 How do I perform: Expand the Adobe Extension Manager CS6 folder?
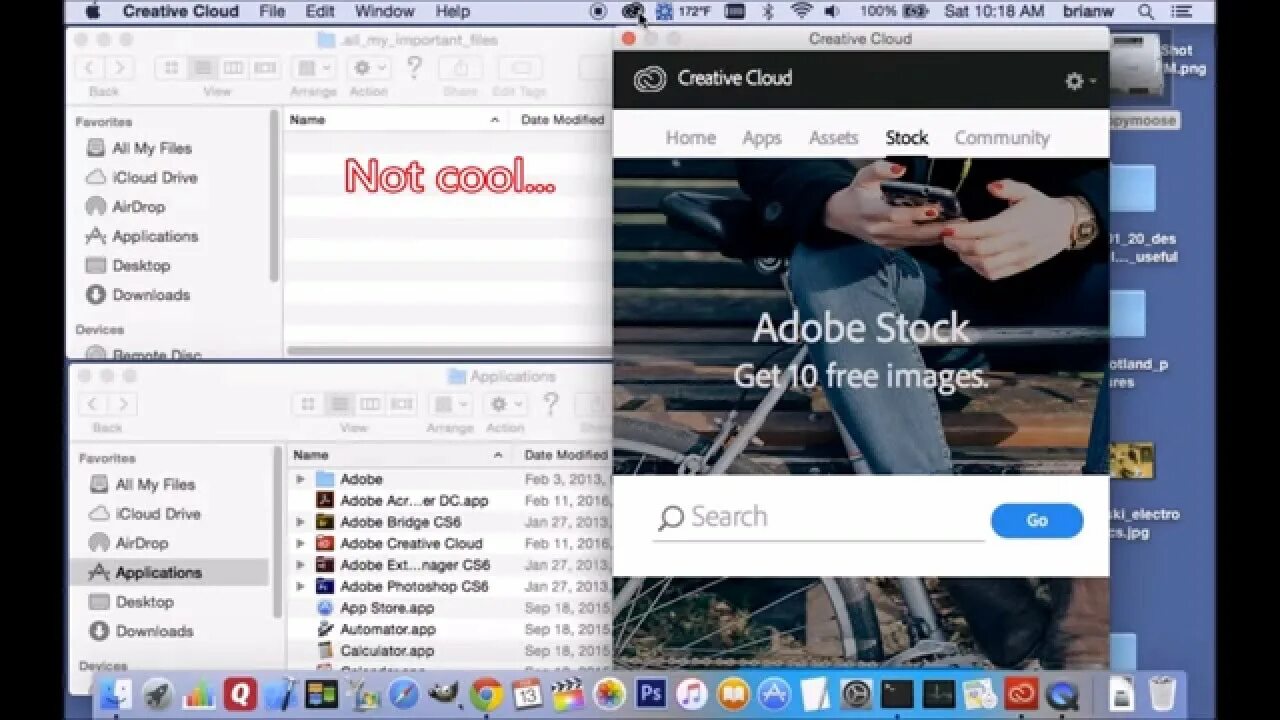(300, 565)
